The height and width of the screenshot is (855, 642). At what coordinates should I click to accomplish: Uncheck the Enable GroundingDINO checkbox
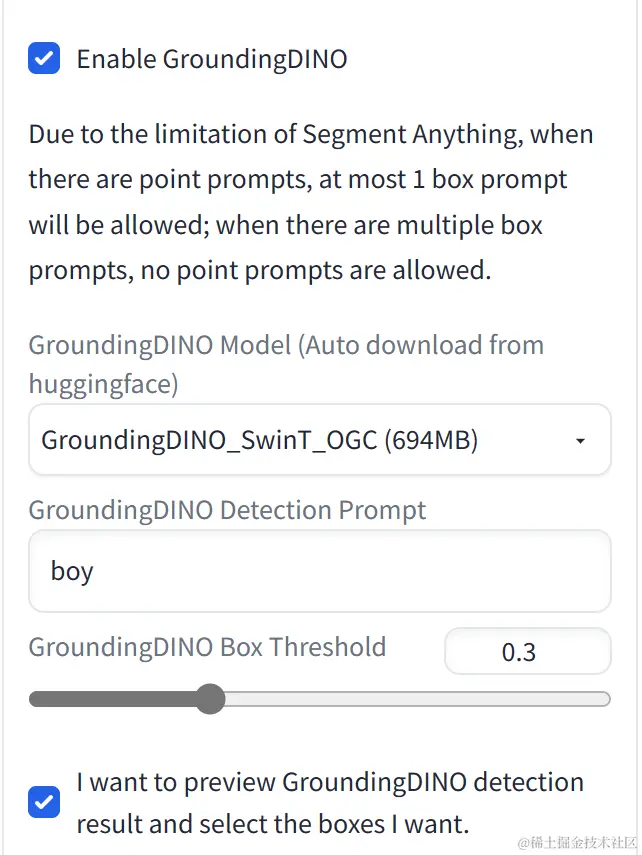[x=44, y=59]
